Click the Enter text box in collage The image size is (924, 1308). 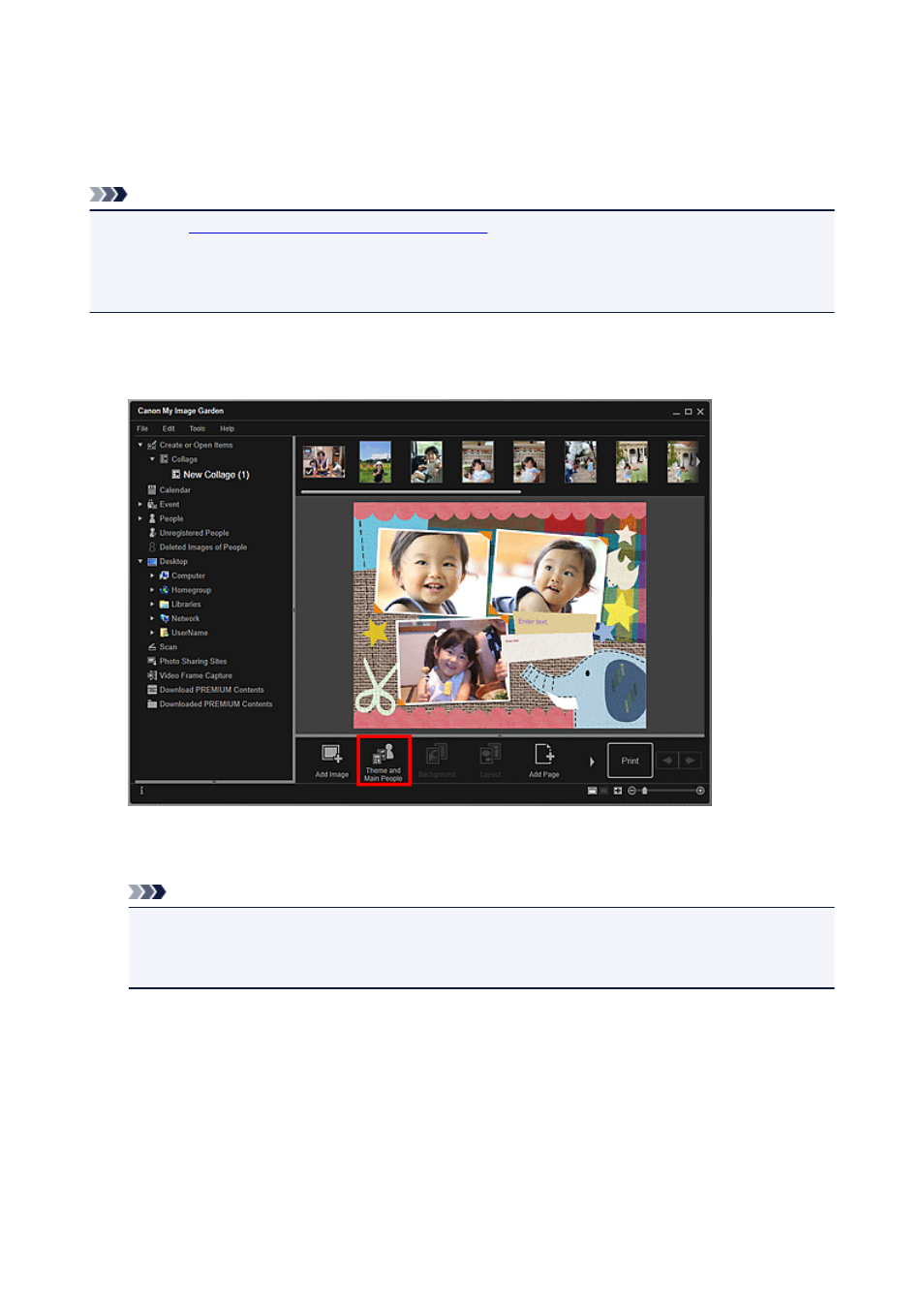point(554,624)
